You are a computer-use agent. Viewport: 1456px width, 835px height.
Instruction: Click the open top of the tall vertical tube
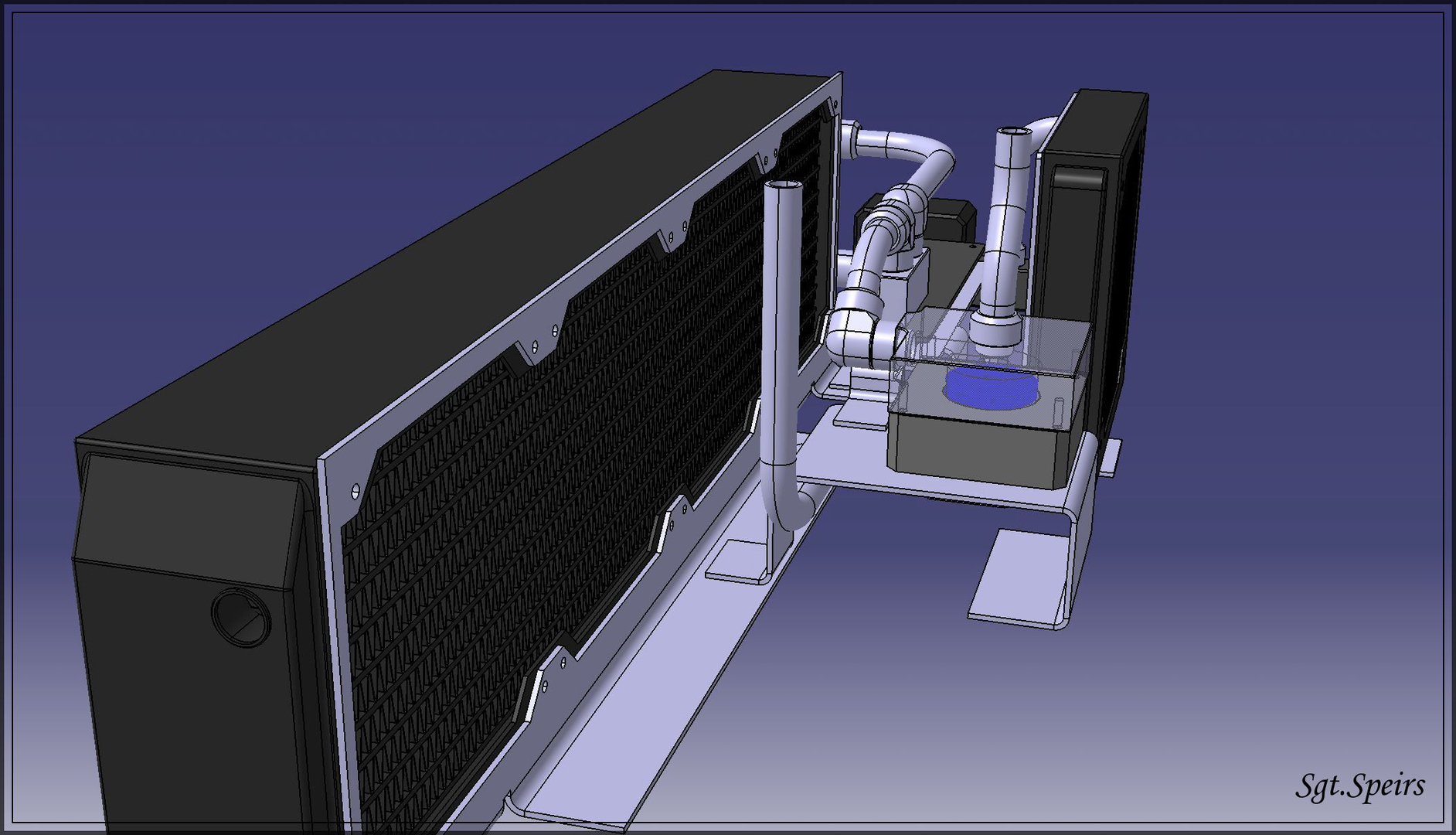pos(782,186)
